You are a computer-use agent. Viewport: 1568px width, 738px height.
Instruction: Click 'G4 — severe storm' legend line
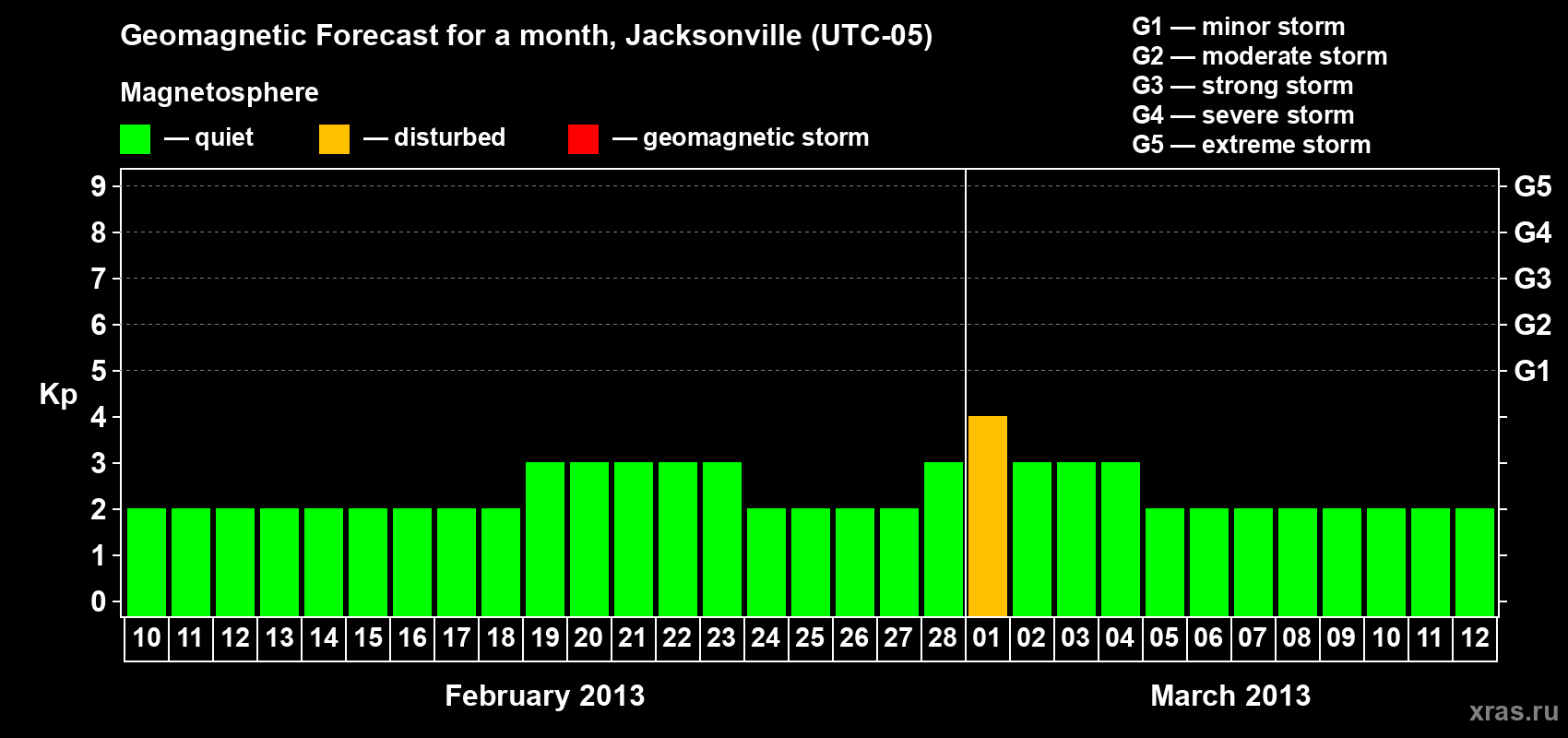pos(1242,115)
